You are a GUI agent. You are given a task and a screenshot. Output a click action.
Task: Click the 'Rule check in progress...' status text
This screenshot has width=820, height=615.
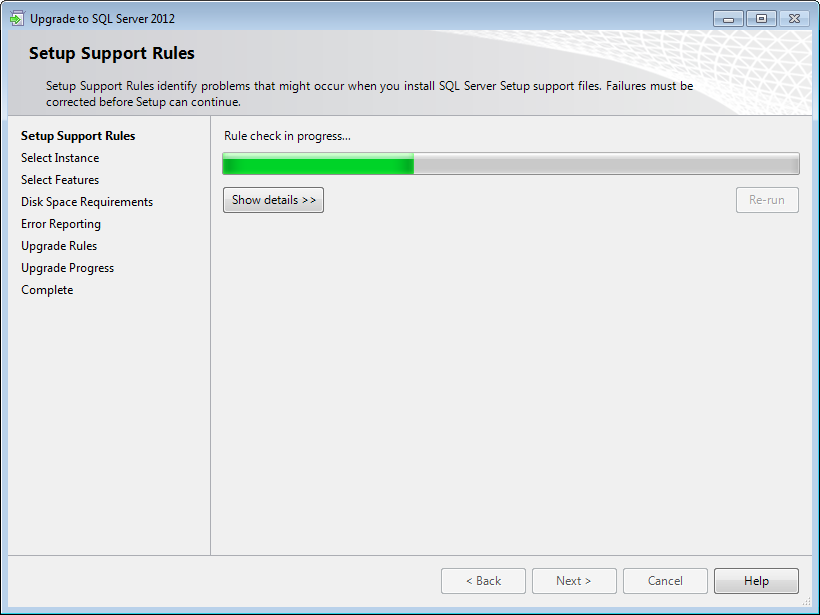(x=287, y=136)
